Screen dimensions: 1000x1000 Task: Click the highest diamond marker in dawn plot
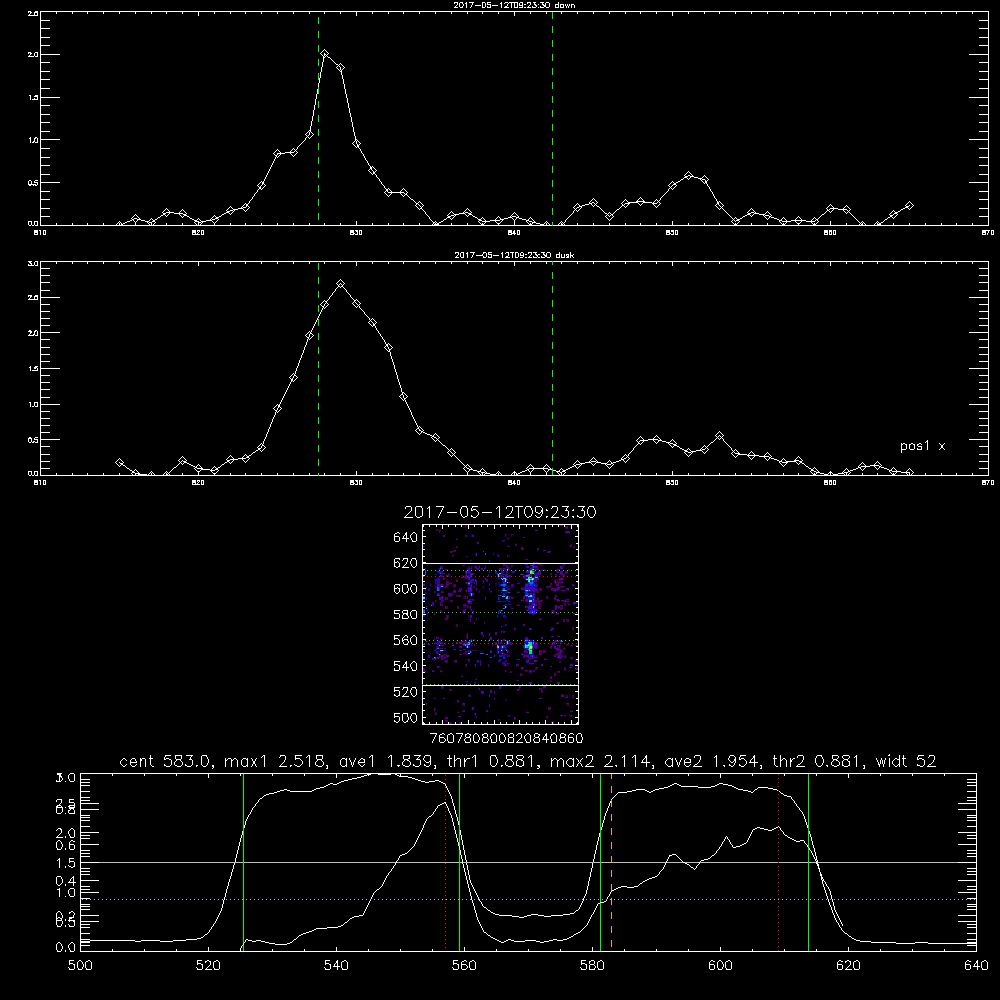[325, 54]
